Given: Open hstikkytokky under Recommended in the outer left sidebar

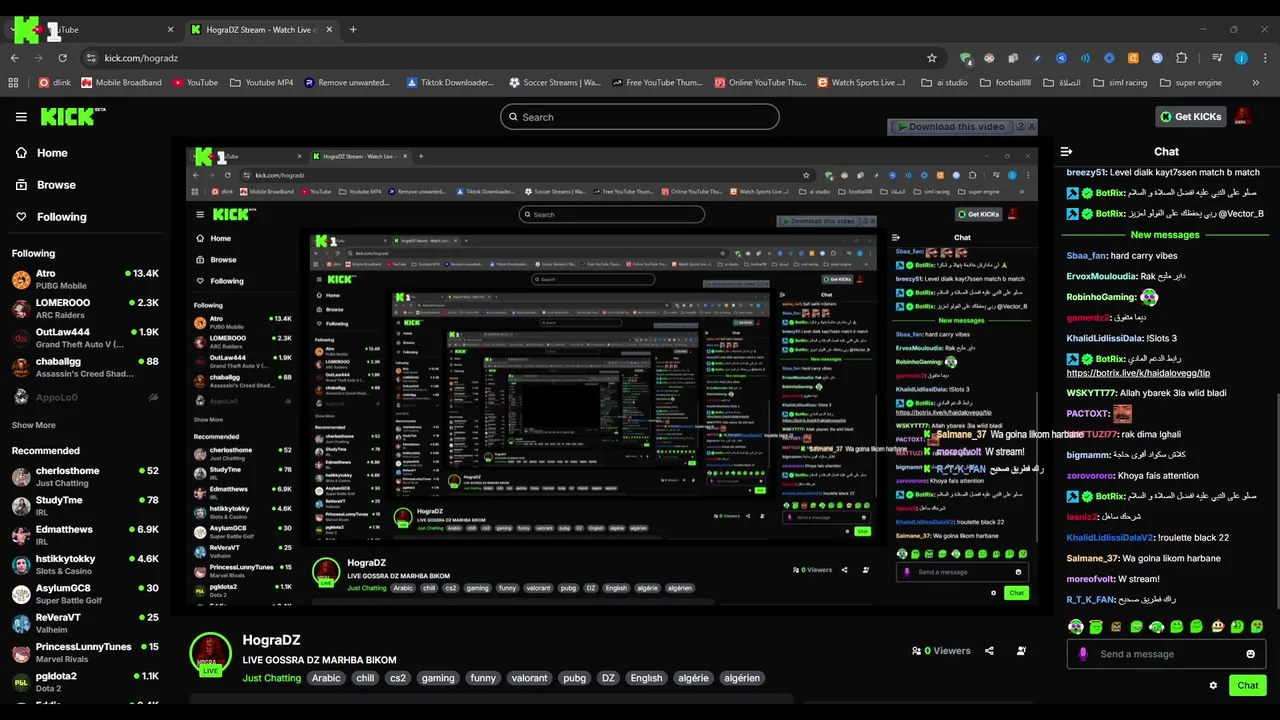Looking at the screenshot, I should click(84, 565).
